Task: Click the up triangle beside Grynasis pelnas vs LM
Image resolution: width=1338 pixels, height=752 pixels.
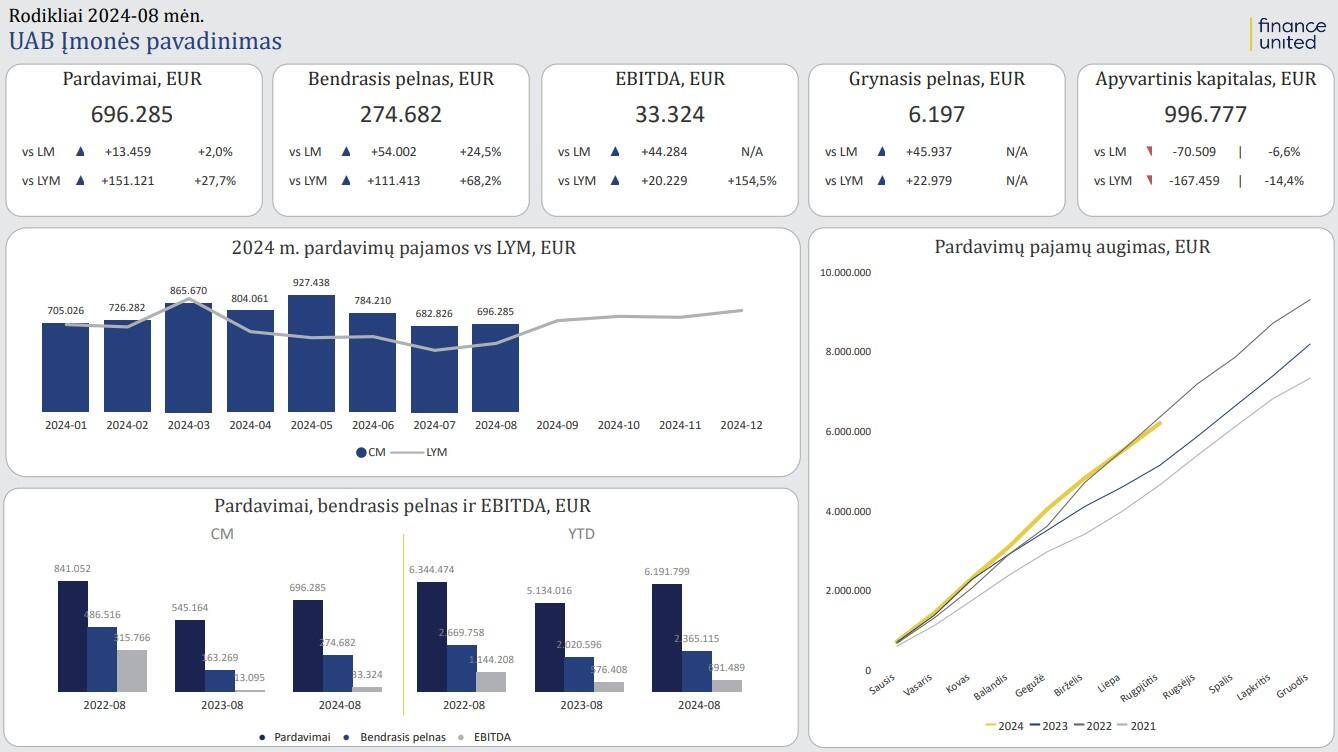Action: pos(882,152)
